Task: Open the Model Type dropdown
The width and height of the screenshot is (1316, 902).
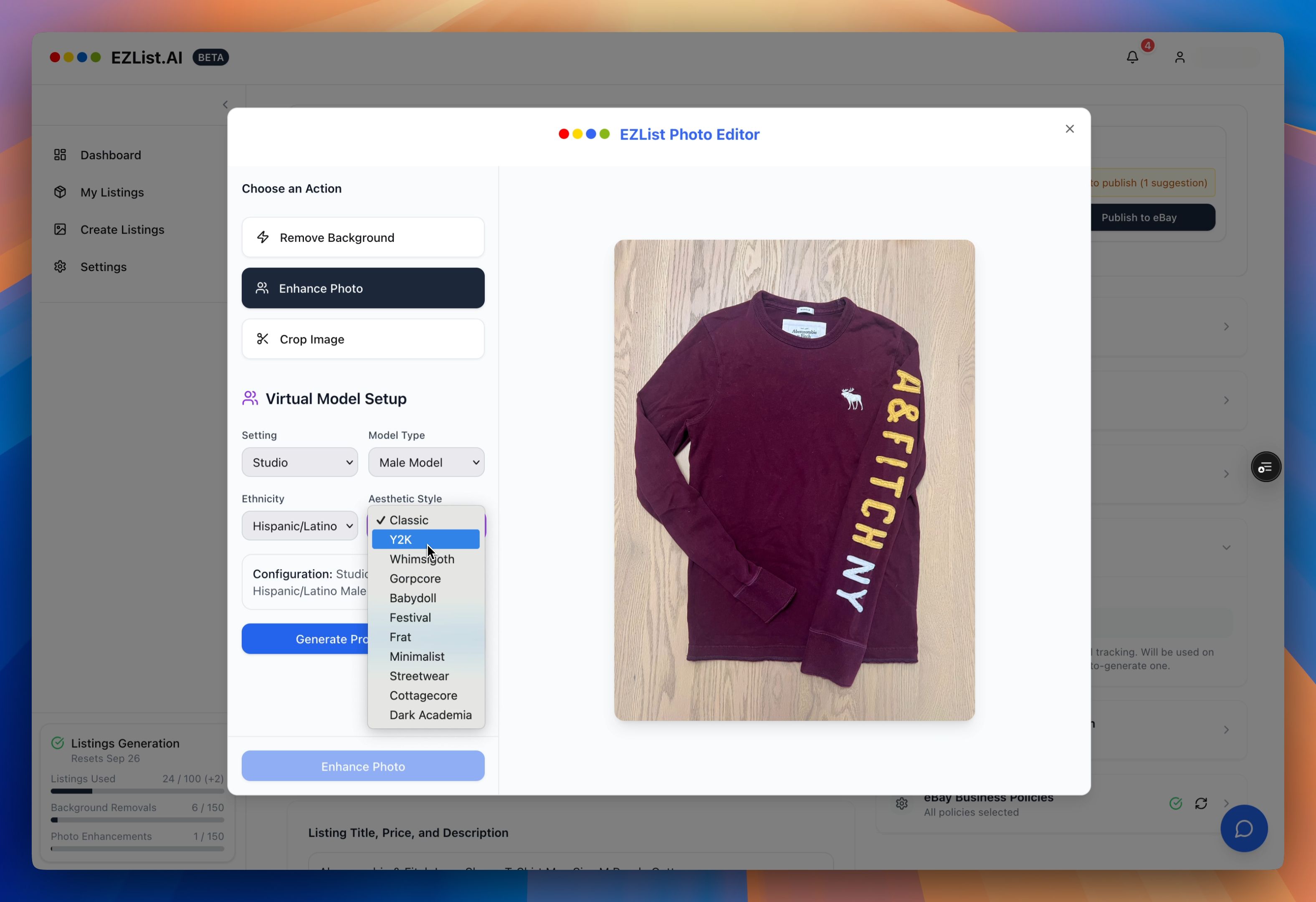Action: pos(426,462)
